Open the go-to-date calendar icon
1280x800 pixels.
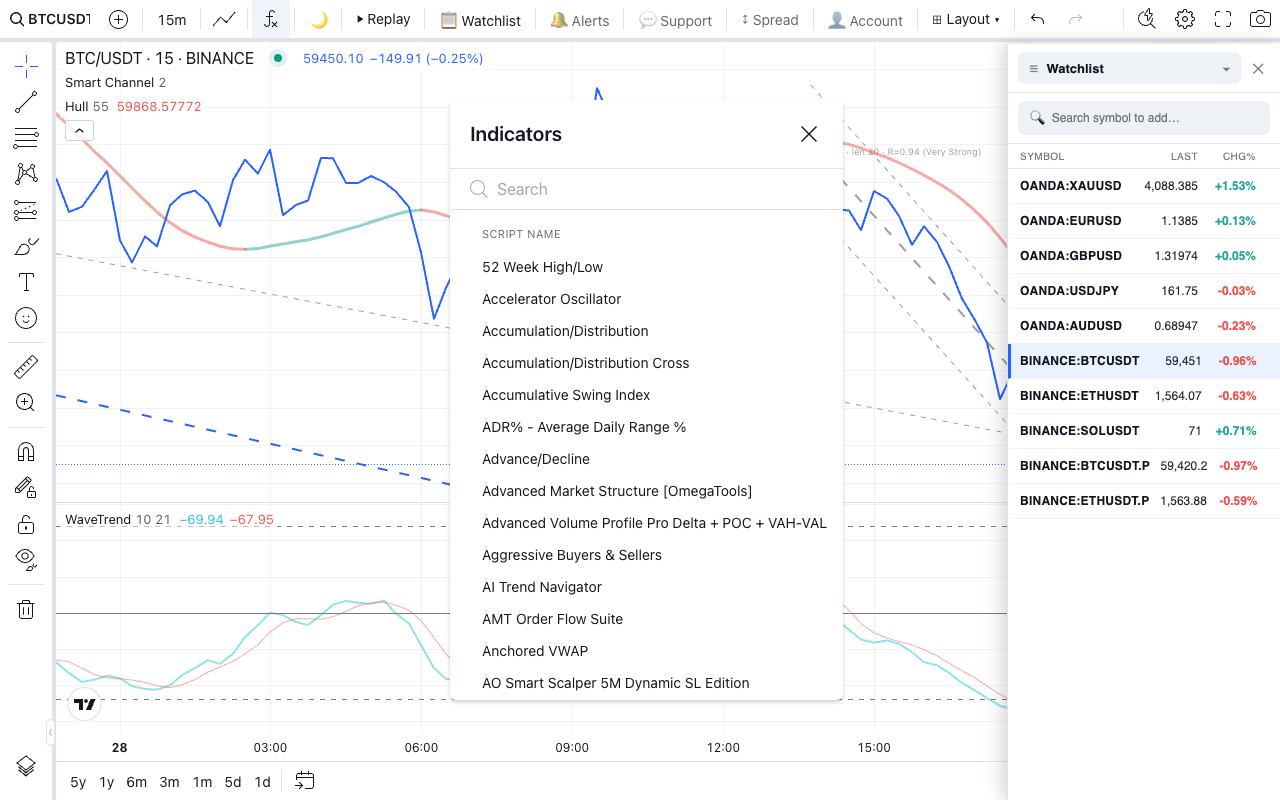click(x=305, y=781)
